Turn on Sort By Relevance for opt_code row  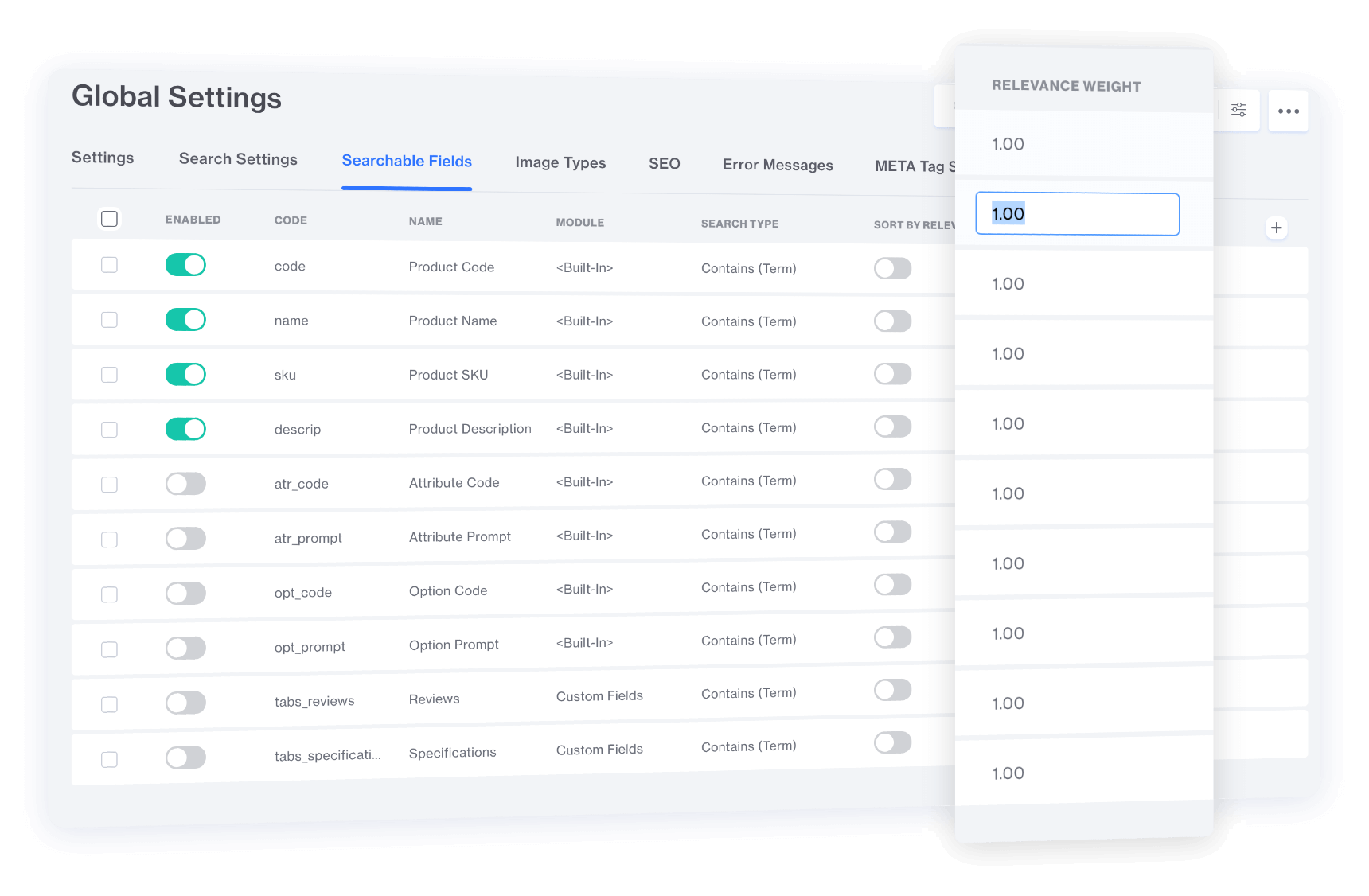892,585
